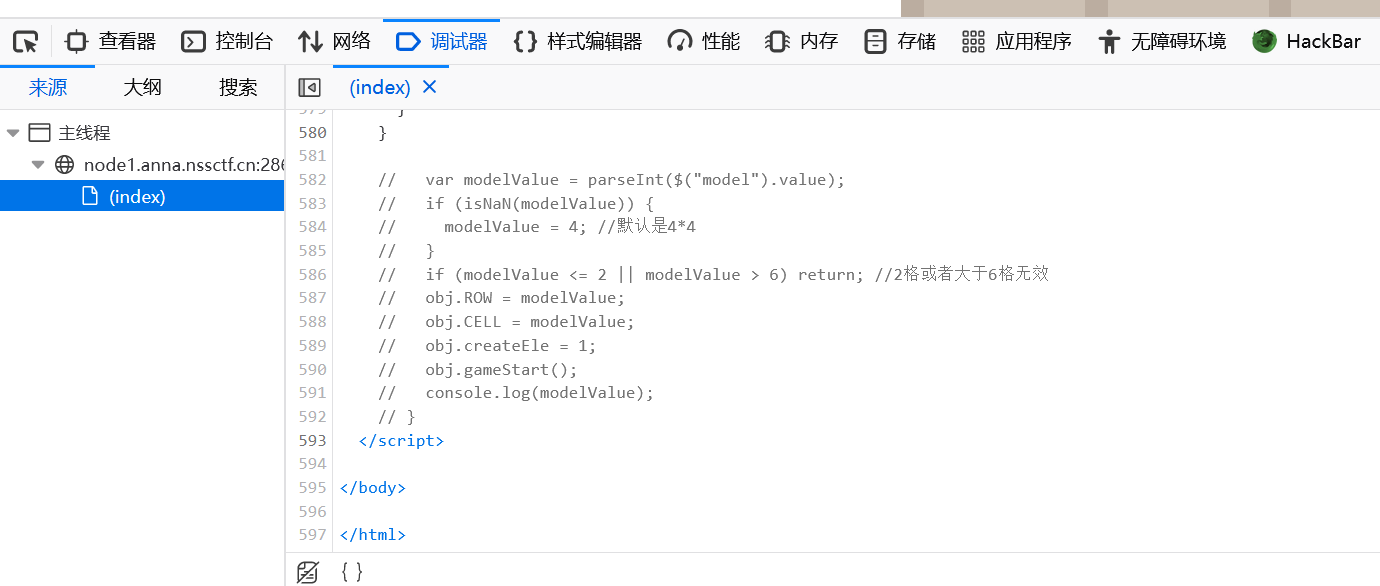The image size is (1380, 586).
Task: Collapse the 主线程 tree node
Action: [13, 133]
